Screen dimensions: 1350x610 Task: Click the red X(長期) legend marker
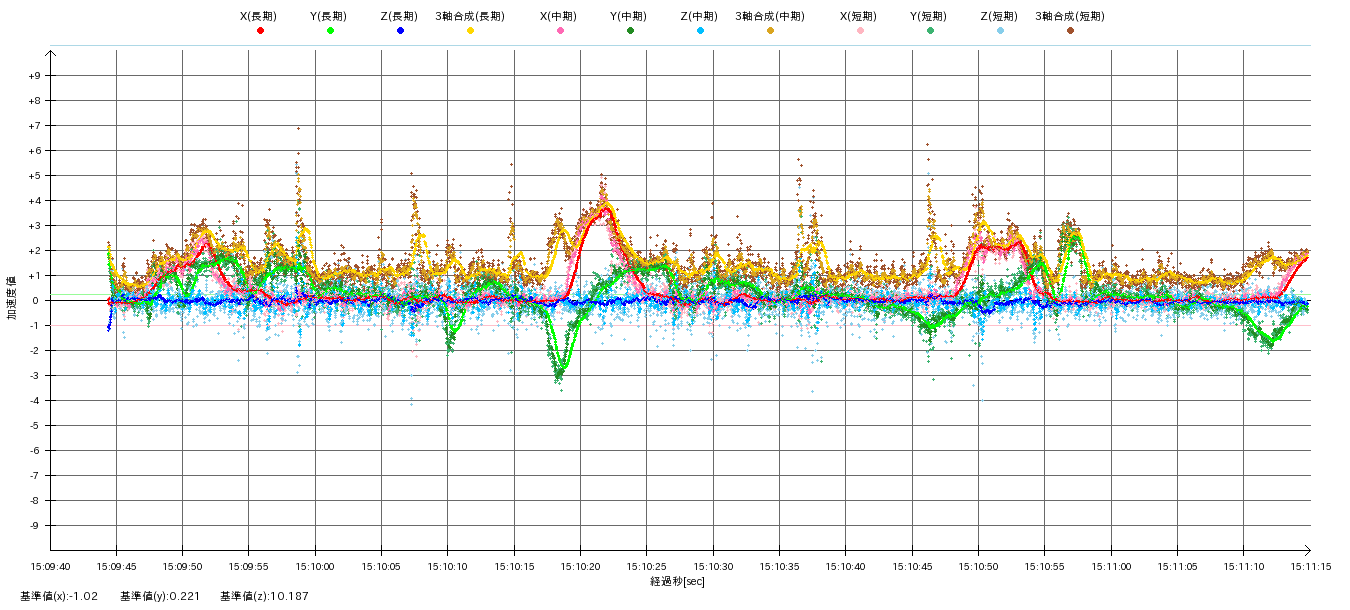[260, 31]
